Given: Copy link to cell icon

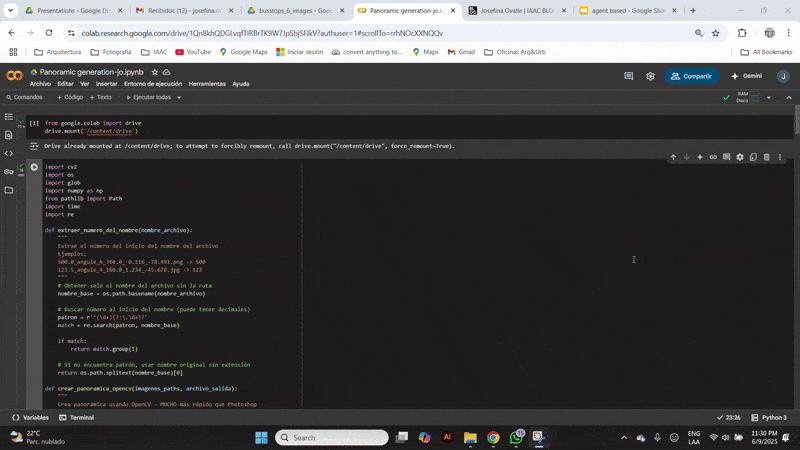Looking at the screenshot, I should pyautogui.click(x=713, y=157).
